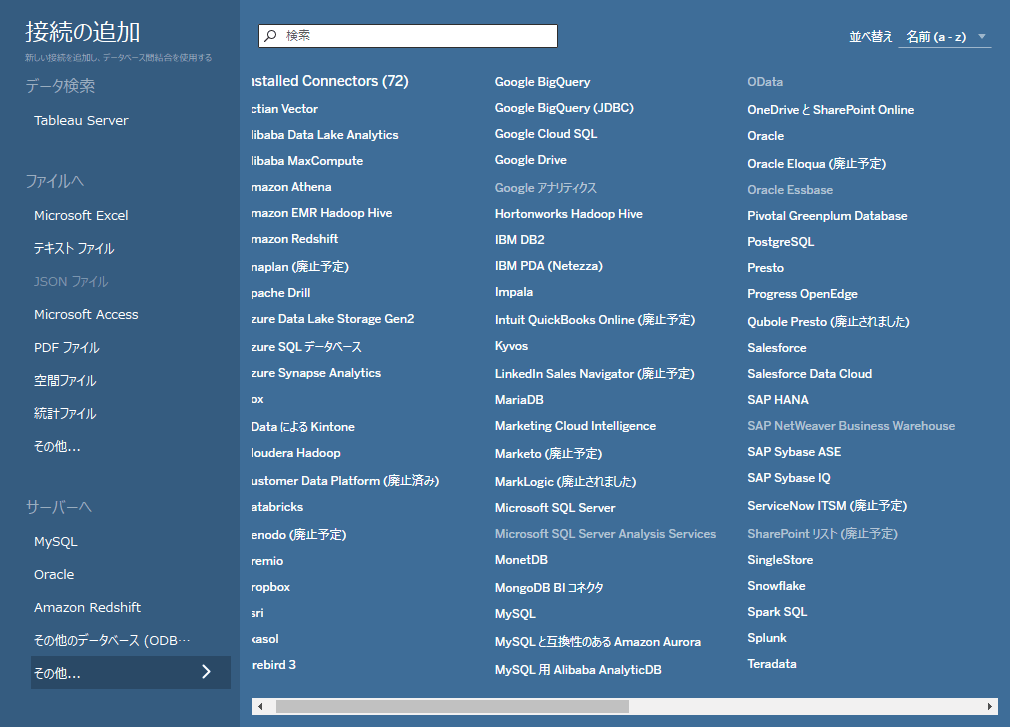The width and height of the screenshot is (1010, 727).
Task: Select SAP HANA connector
Action: coord(778,400)
